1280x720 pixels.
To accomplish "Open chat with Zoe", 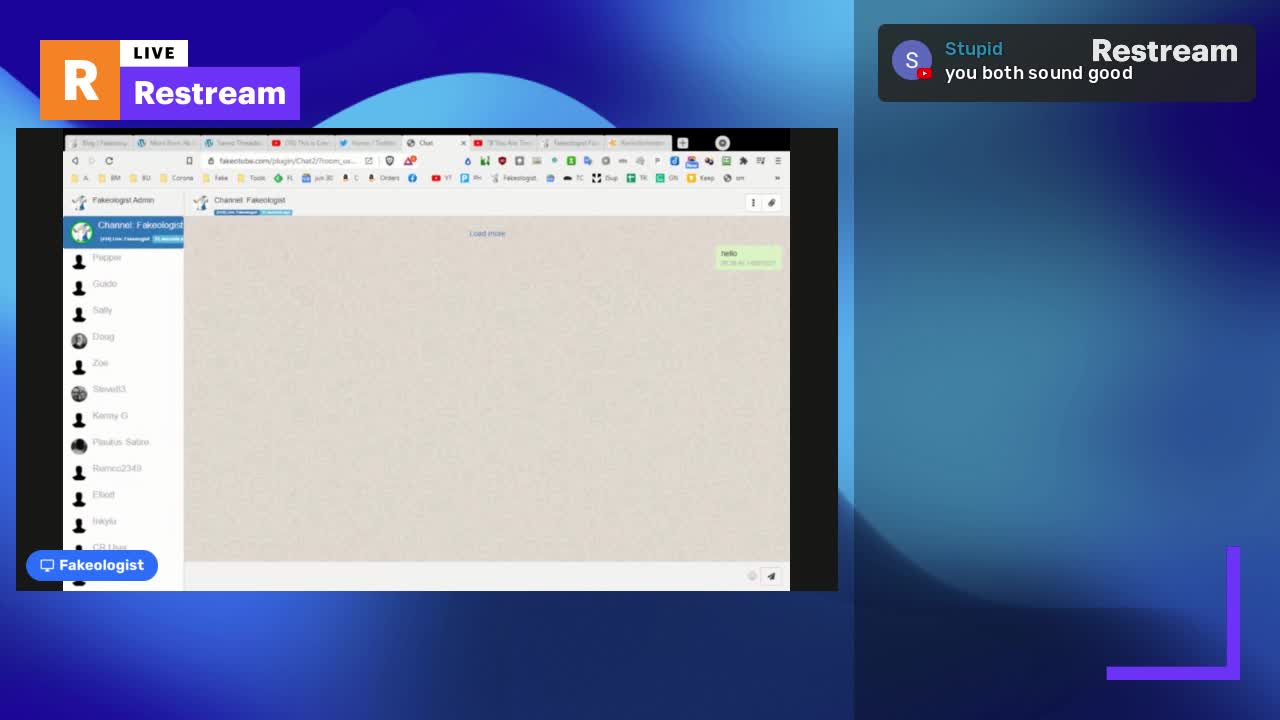I will coord(123,364).
